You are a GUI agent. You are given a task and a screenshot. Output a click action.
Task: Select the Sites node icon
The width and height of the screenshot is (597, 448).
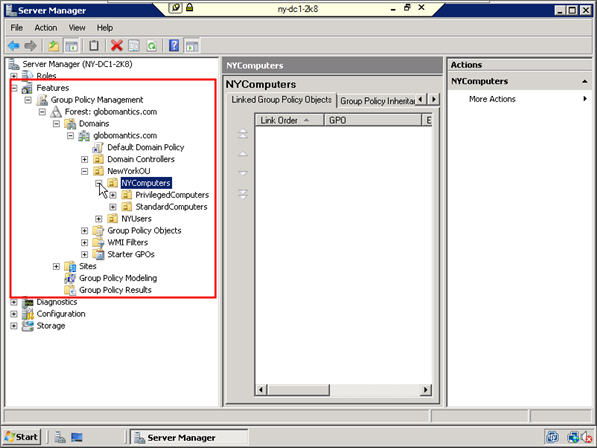coord(70,266)
